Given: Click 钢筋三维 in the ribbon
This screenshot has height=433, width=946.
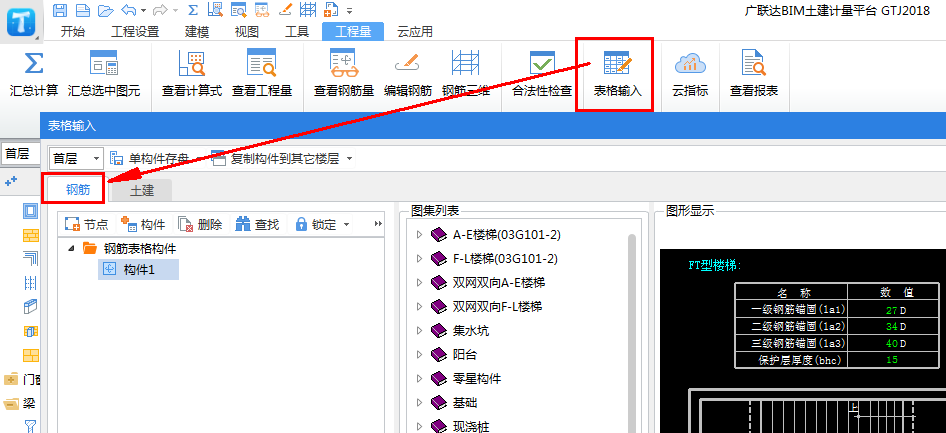Looking at the screenshot, I should [x=465, y=74].
